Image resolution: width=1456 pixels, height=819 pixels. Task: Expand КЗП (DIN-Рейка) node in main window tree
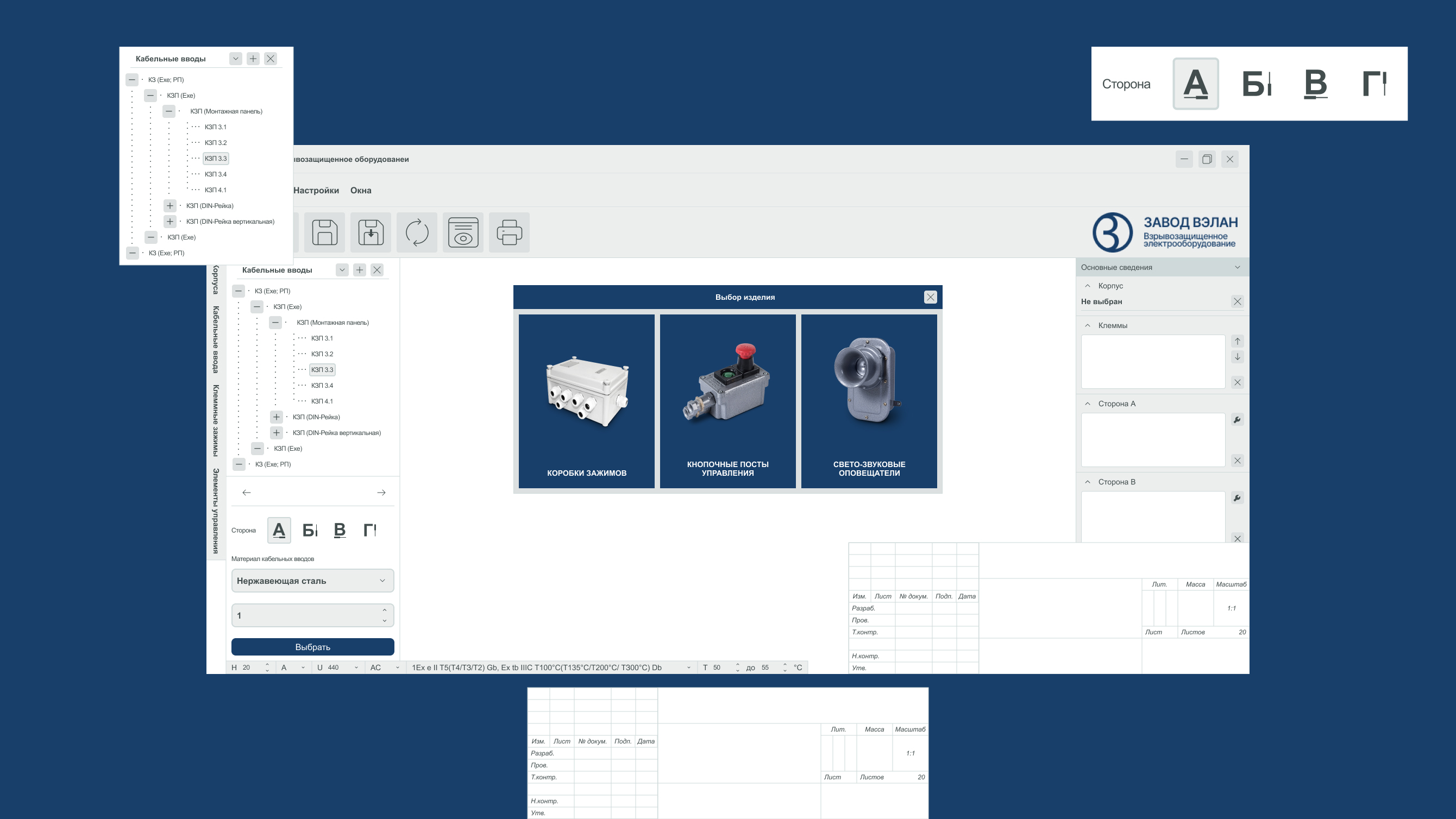tap(276, 417)
